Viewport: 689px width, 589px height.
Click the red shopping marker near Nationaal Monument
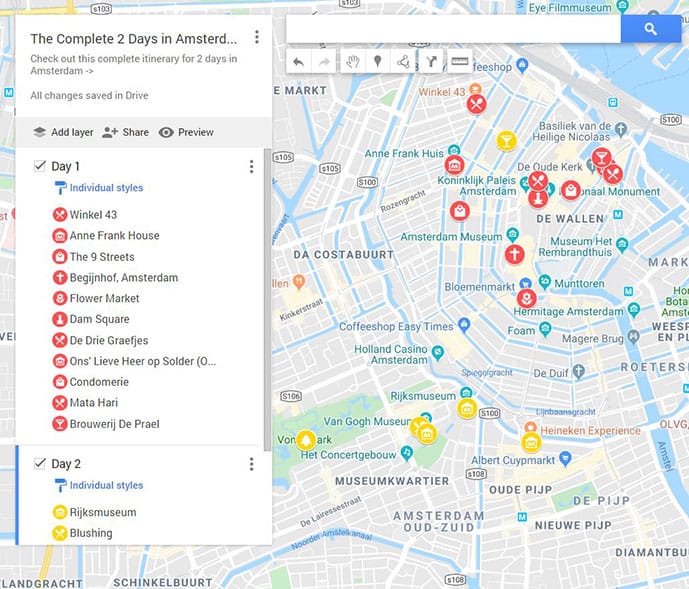tap(571, 190)
